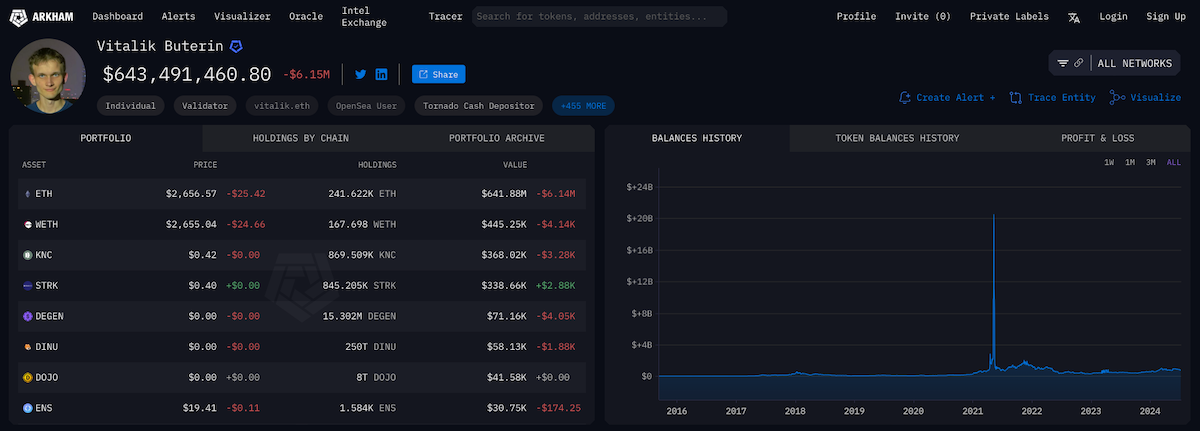Click the DEGEN token icon

(27, 316)
